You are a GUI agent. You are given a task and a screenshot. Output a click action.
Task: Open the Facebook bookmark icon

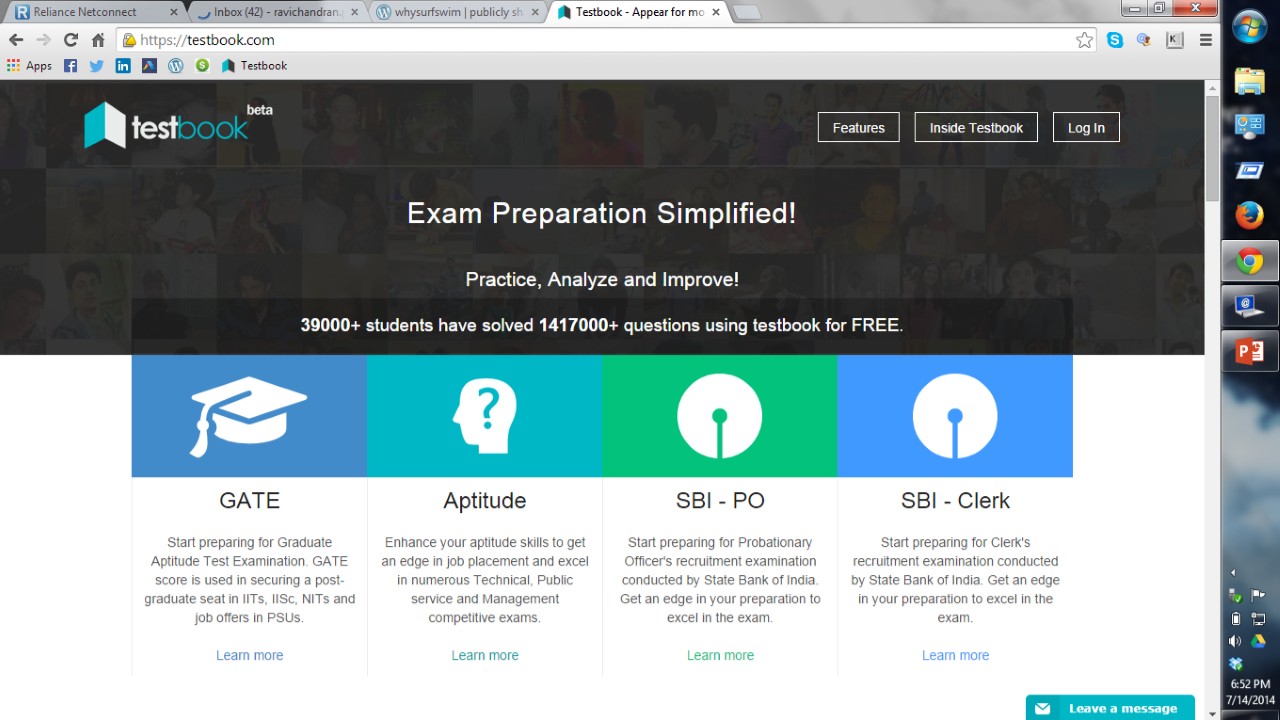pyautogui.click(x=70, y=66)
